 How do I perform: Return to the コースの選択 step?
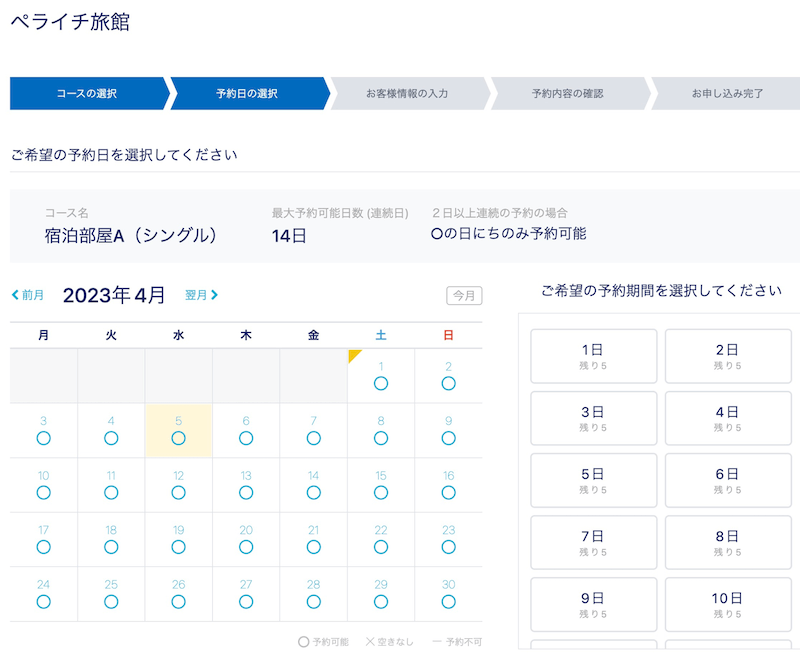[87, 93]
